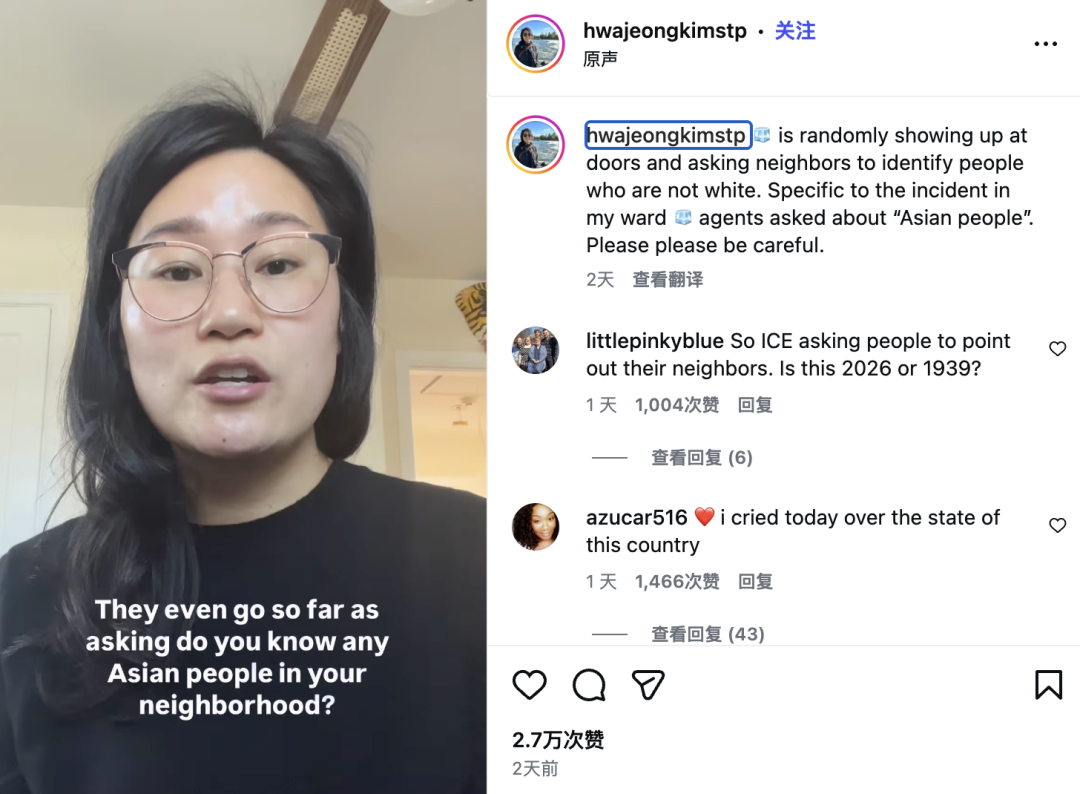View likes list via 2.7万次赞
1080x794 pixels.
558,740
